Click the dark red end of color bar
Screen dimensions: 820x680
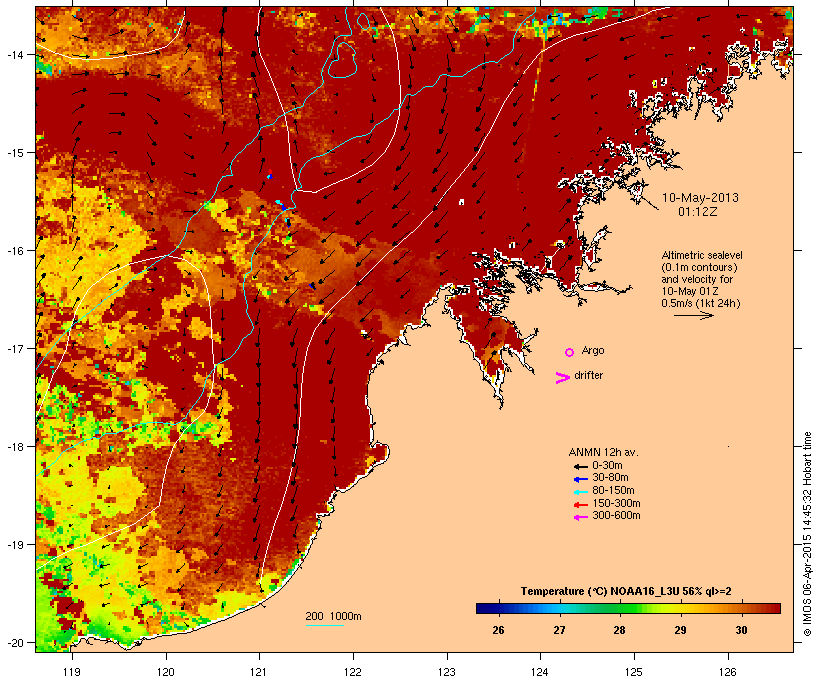(776, 608)
